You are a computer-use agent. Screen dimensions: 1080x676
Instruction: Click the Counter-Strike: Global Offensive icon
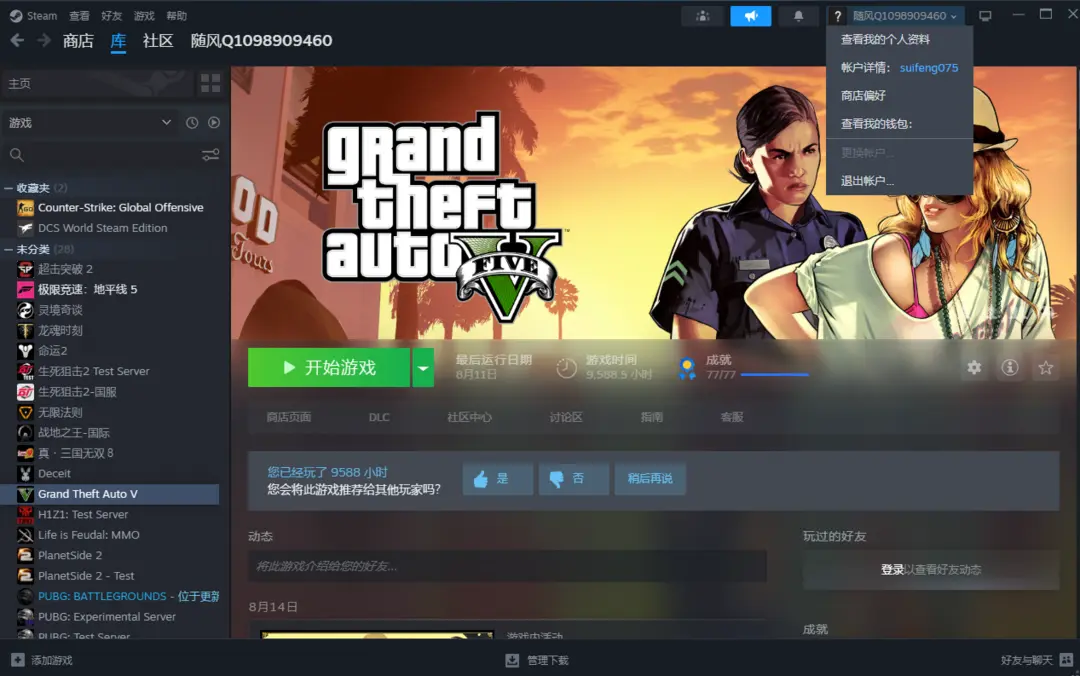coord(25,207)
